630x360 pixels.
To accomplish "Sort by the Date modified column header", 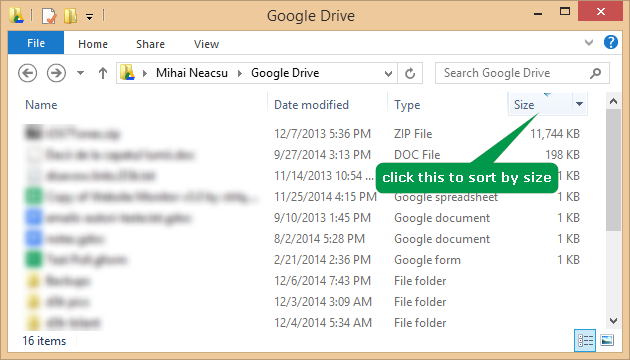I will pyautogui.click(x=311, y=105).
